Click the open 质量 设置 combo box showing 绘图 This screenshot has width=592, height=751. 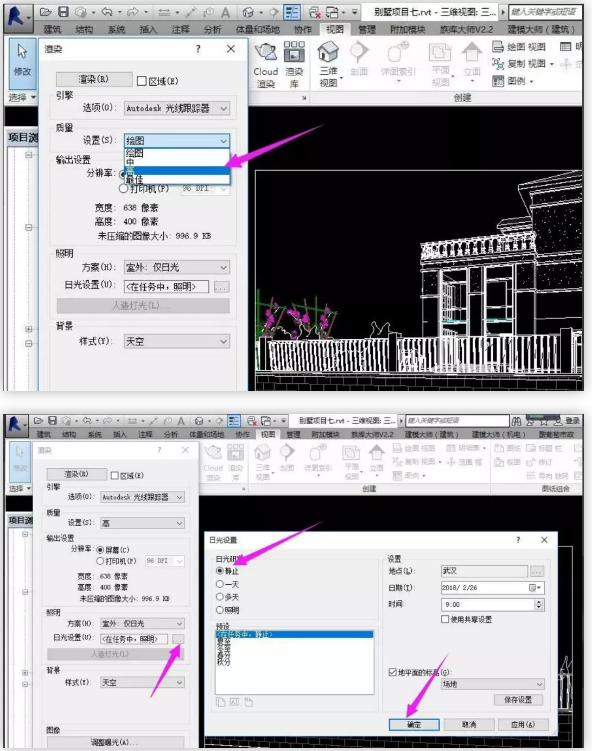pyautogui.click(x=177, y=140)
